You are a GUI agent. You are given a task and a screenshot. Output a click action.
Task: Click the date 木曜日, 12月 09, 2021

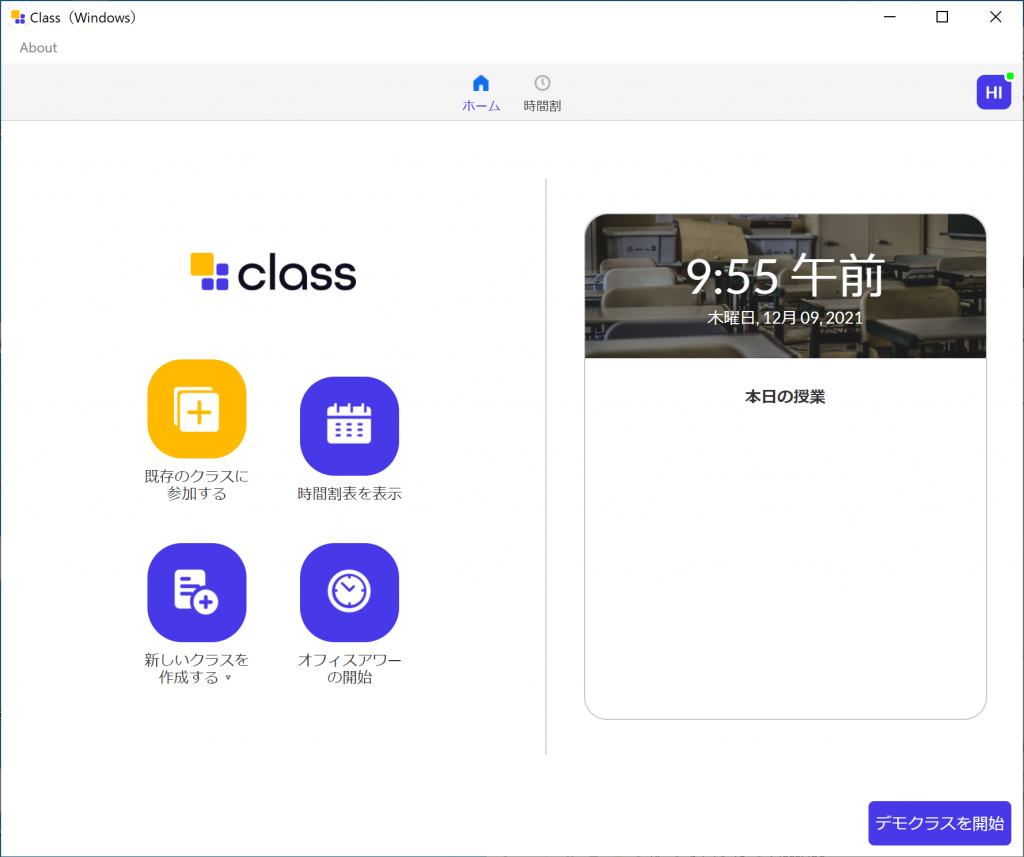pyautogui.click(x=785, y=318)
